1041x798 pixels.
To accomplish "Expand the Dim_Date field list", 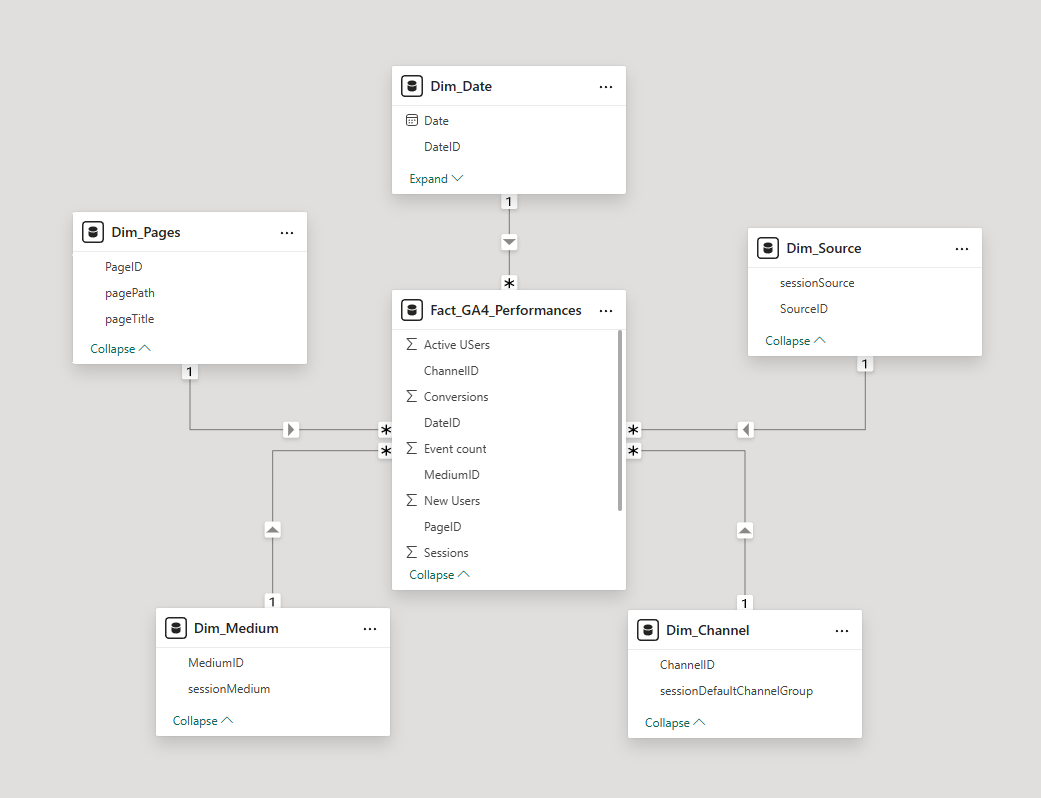I will pyautogui.click(x=429, y=178).
